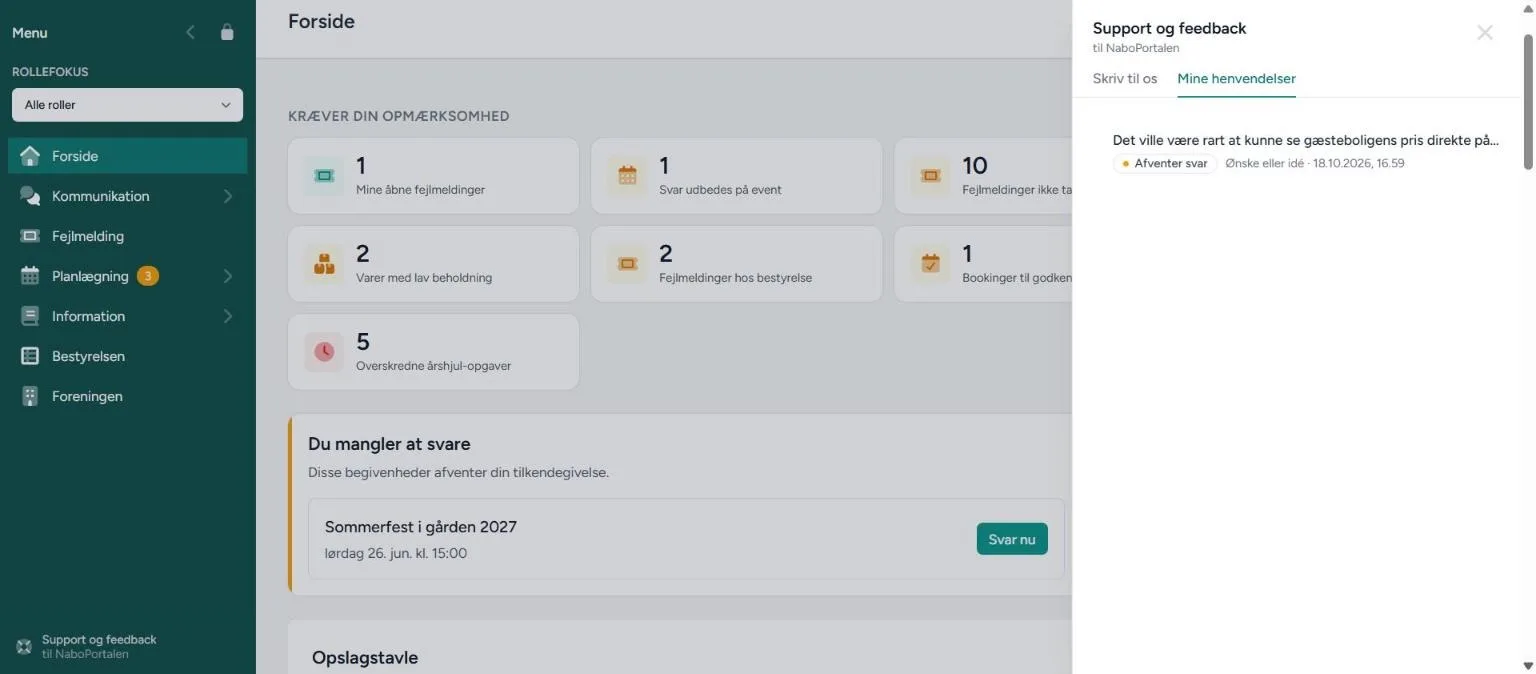
Task: Click the Information document icon
Action: [x=30, y=316]
